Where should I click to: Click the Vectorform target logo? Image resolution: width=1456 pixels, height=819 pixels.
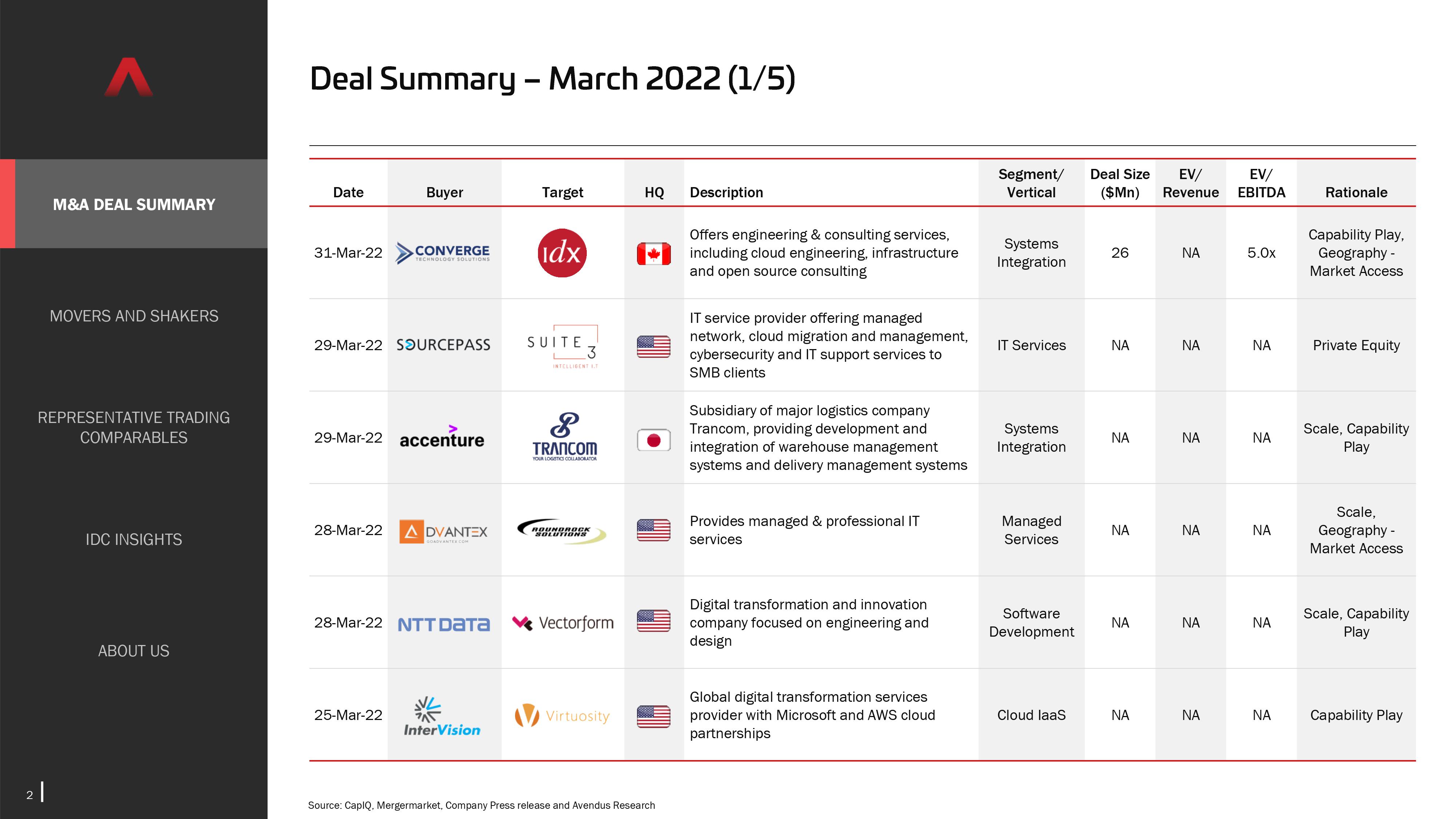562,623
